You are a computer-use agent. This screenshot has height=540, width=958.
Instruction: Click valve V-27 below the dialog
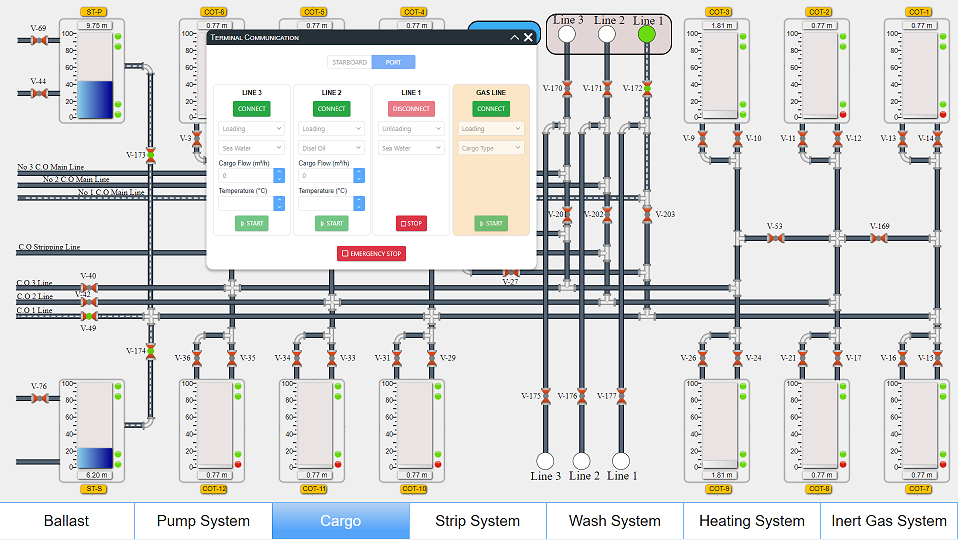(x=511, y=272)
